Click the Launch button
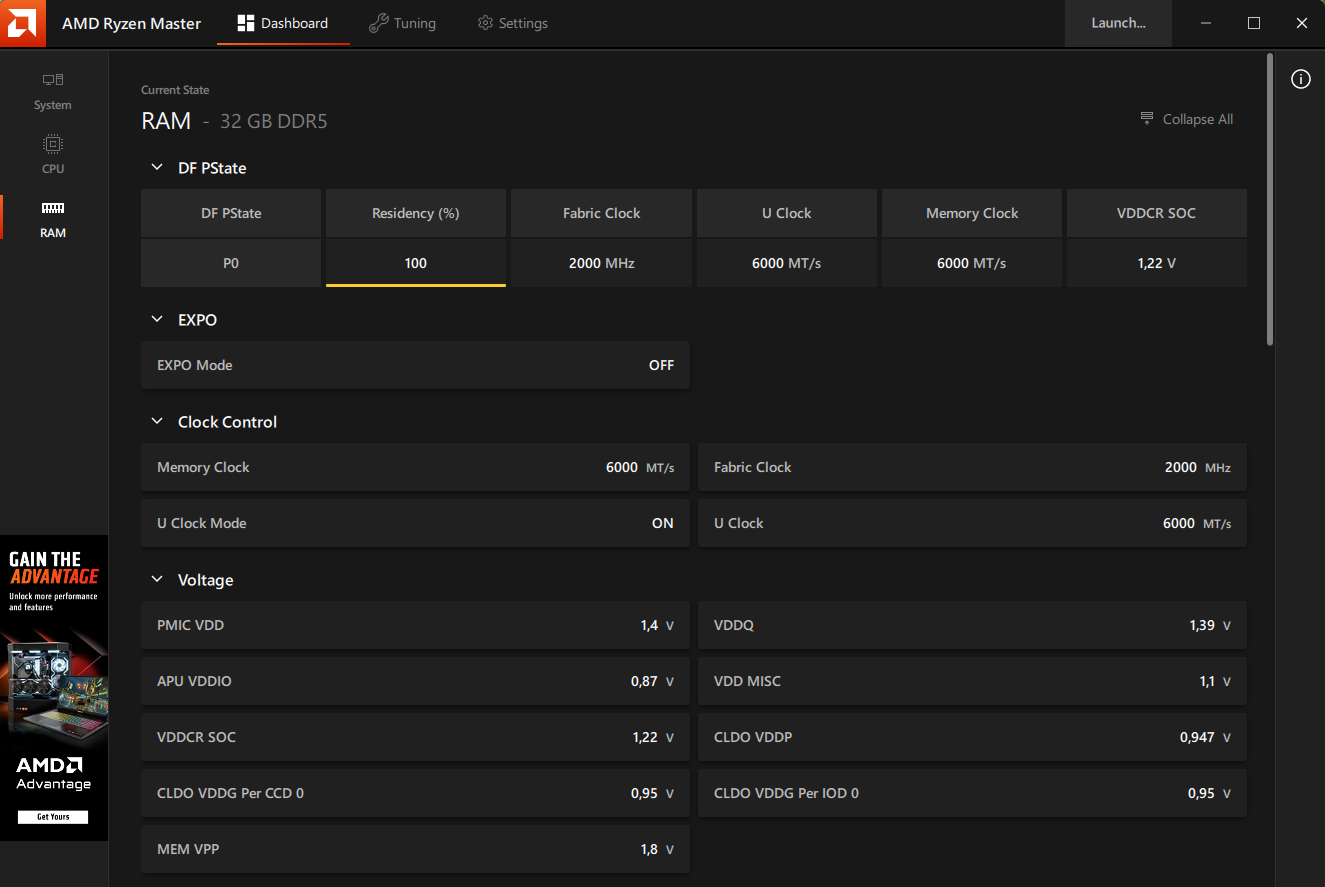The width and height of the screenshot is (1325, 887). point(1118,23)
